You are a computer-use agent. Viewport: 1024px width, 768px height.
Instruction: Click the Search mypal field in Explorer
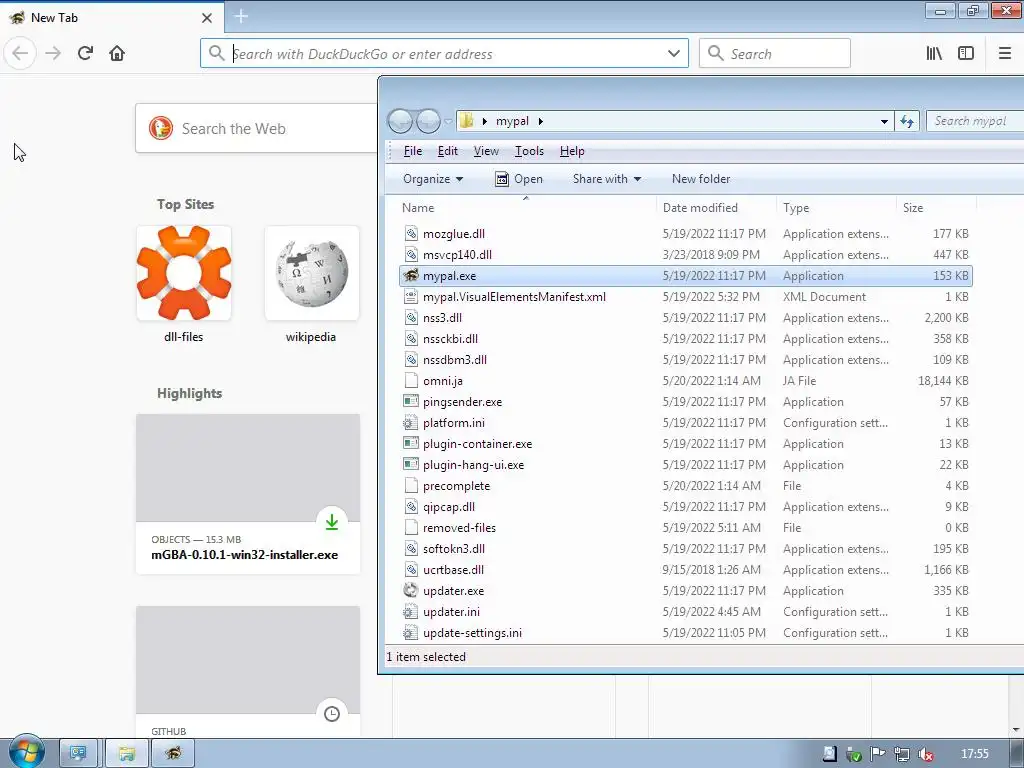974,121
